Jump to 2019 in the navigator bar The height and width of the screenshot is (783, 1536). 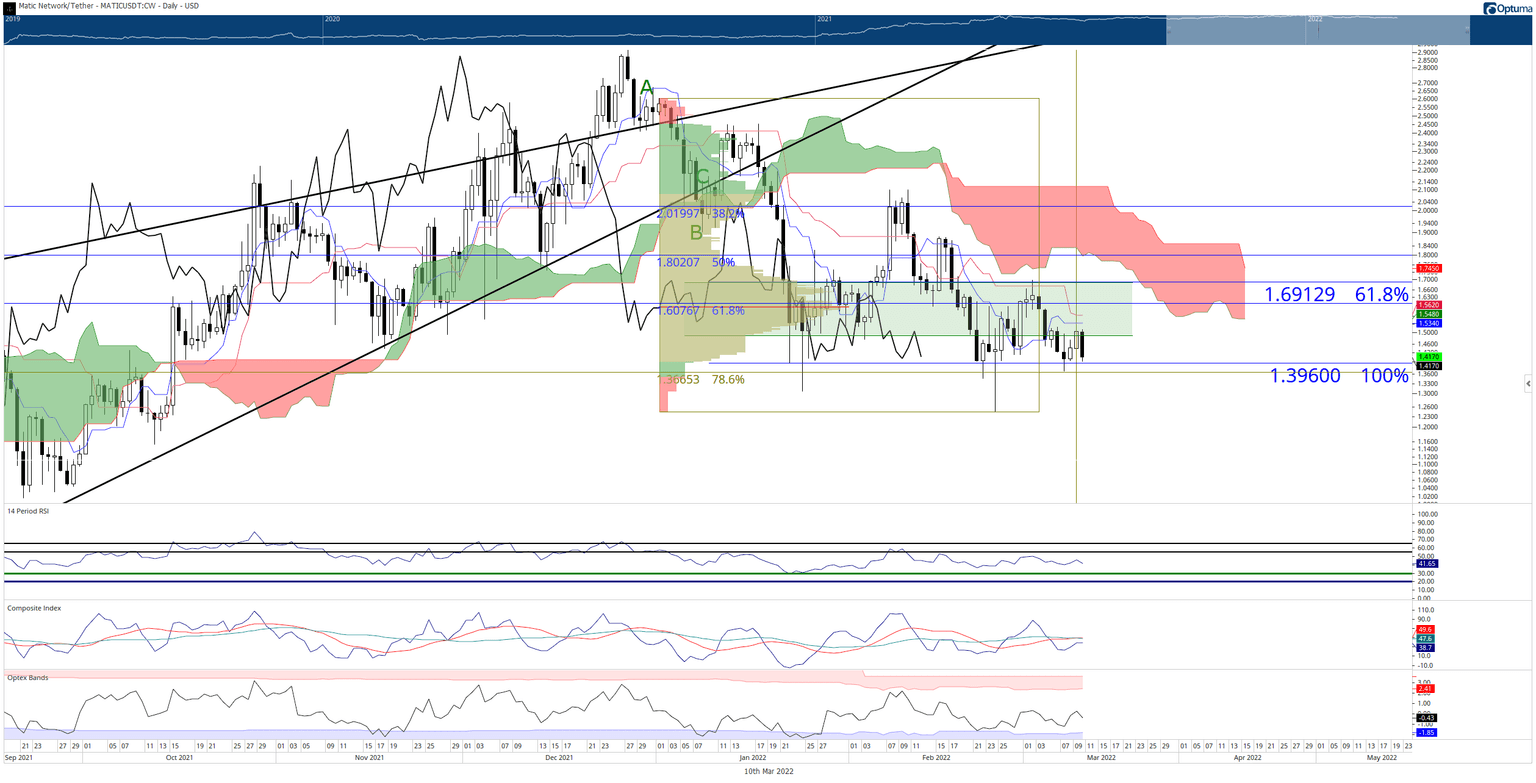[12, 19]
